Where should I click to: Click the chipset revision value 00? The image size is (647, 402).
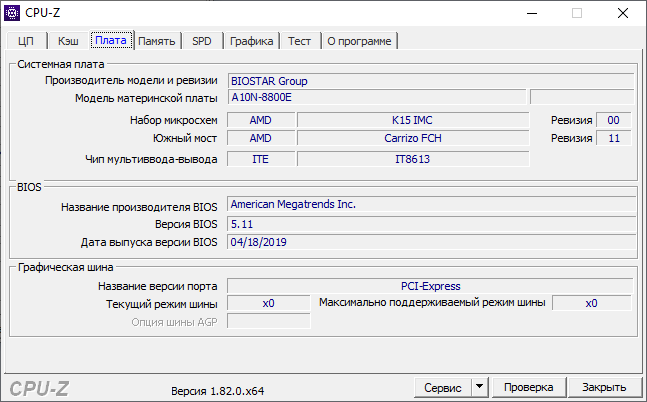[x=614, y=120]
